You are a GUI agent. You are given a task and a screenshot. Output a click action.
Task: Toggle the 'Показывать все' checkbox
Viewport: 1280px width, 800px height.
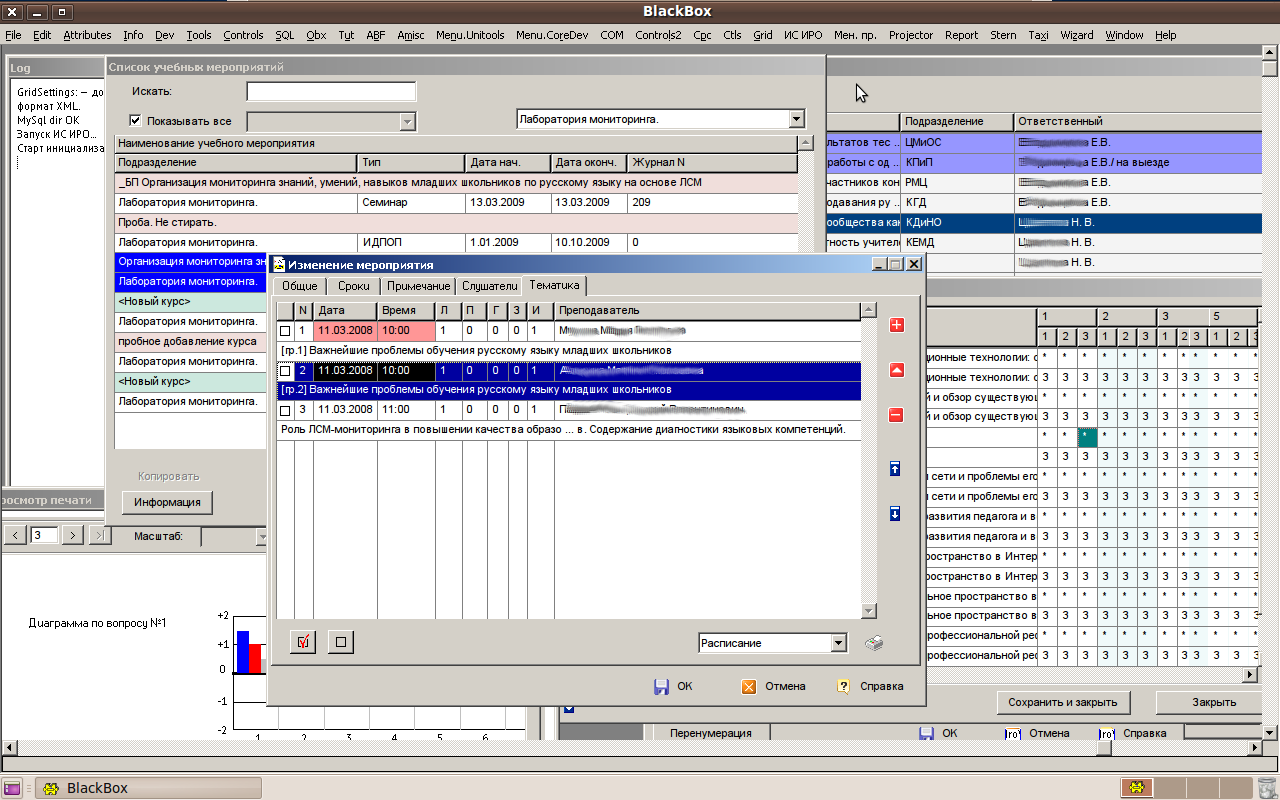pos(136,121)
